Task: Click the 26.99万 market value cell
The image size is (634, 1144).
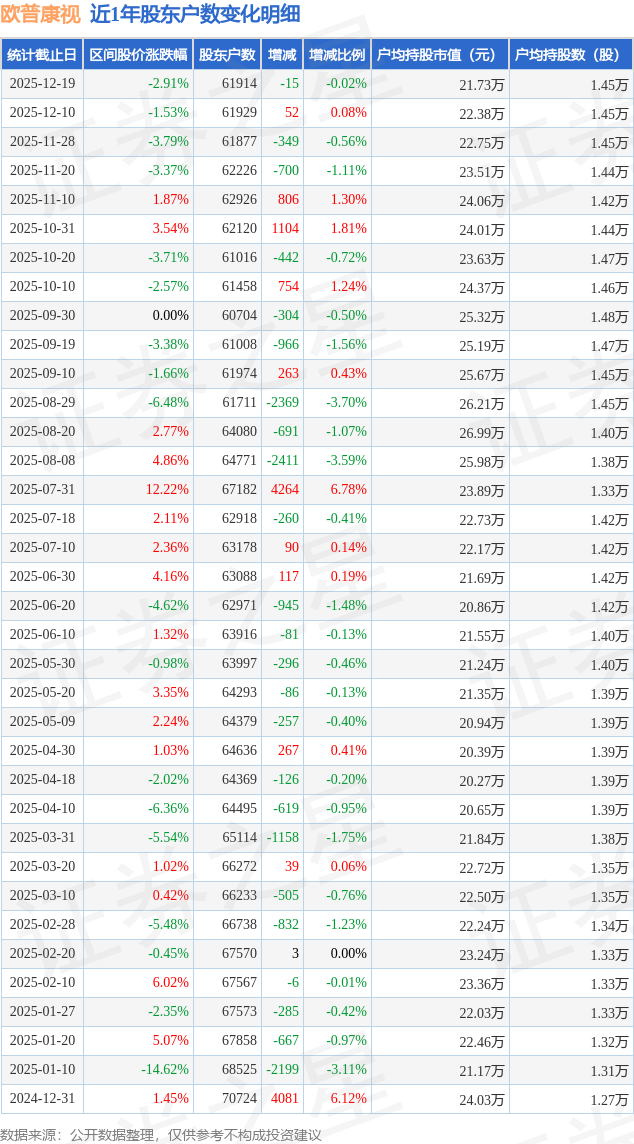Action: coord(481,432)
